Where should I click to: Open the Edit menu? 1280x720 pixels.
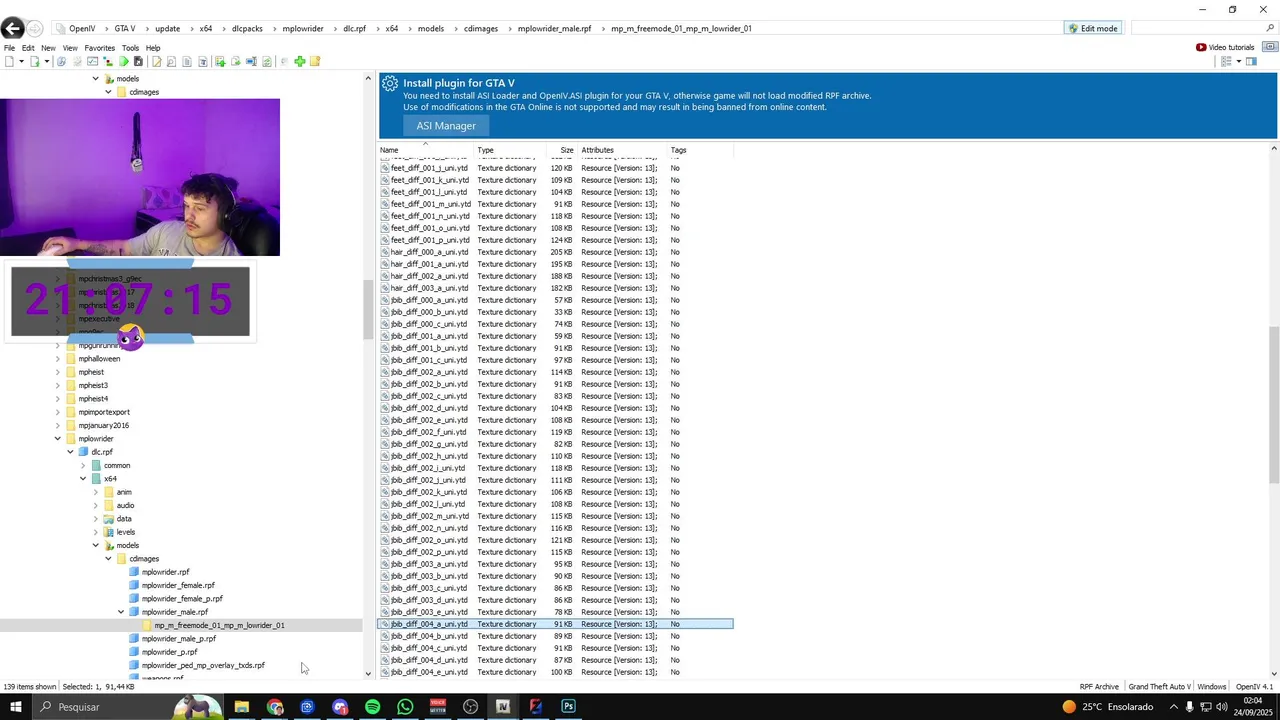click(x=28, y=48)
